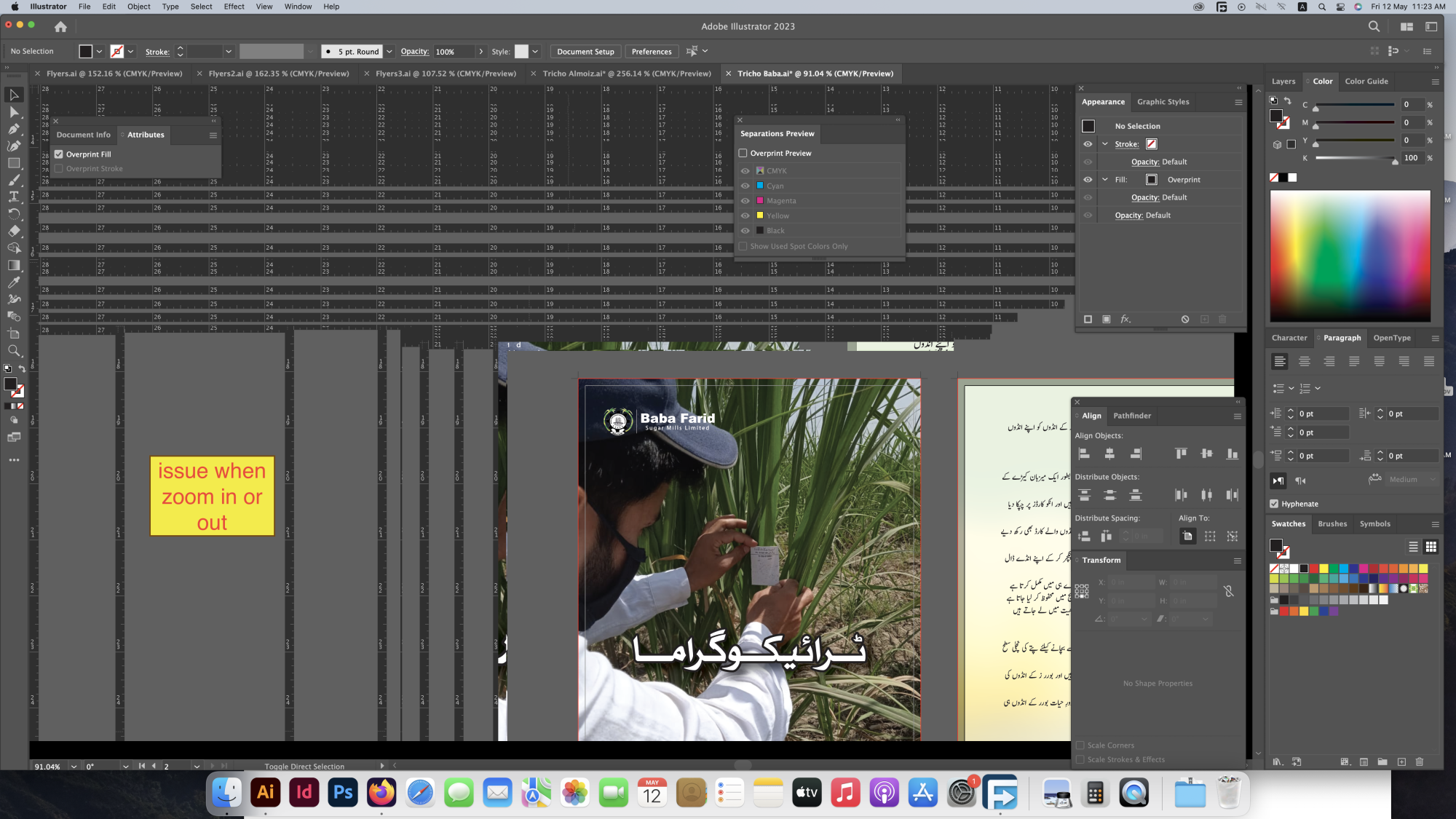Switch to Flyers3.ai document tab
The height and width of the screenshot is (819, 1456).
tap(445, 74)
